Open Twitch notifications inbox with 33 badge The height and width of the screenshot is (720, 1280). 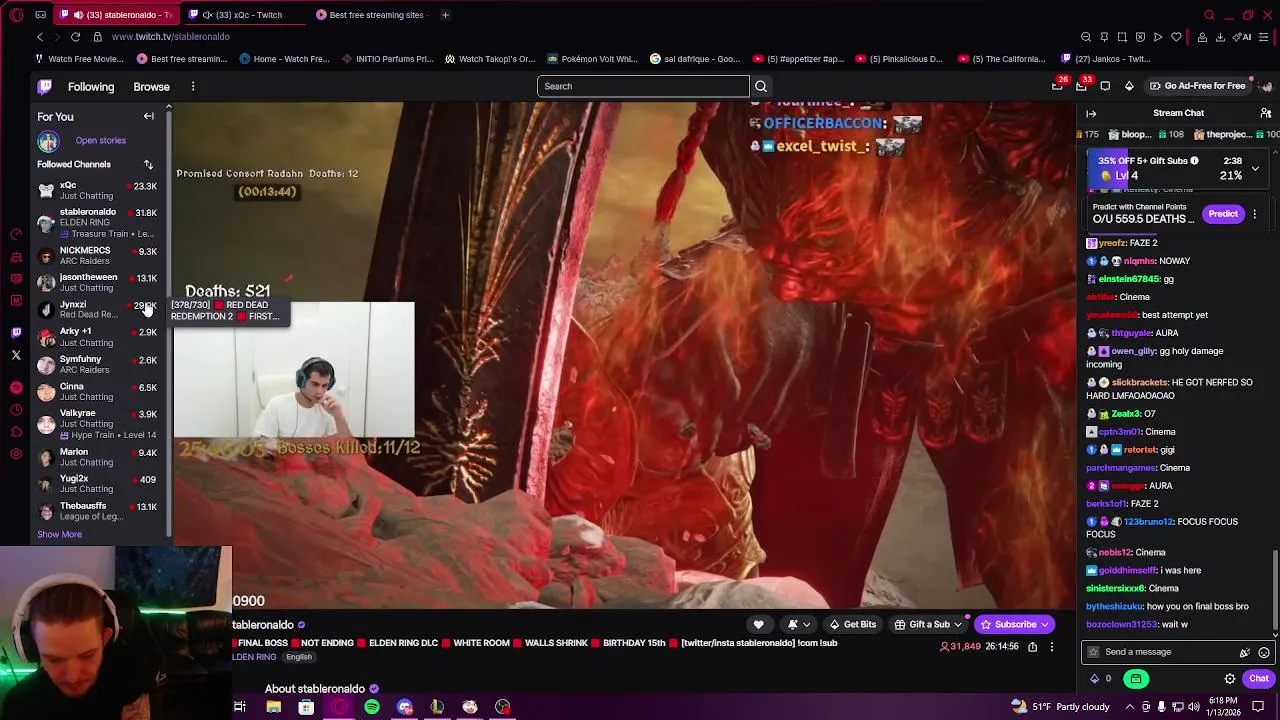coord(1081,86)
